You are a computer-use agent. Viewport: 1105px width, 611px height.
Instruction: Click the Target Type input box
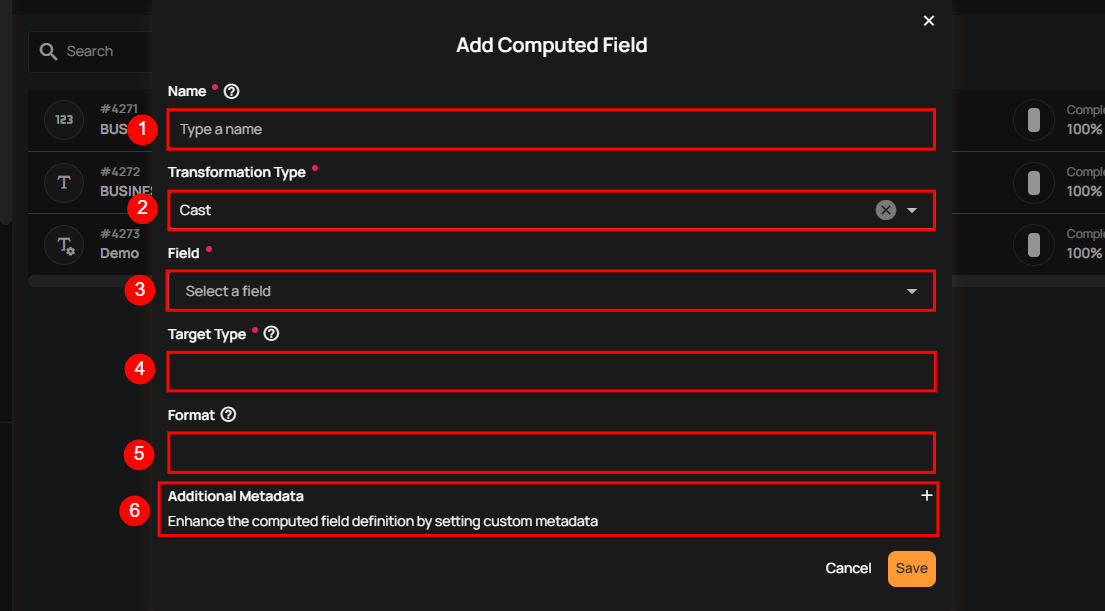tap(550, 371)
